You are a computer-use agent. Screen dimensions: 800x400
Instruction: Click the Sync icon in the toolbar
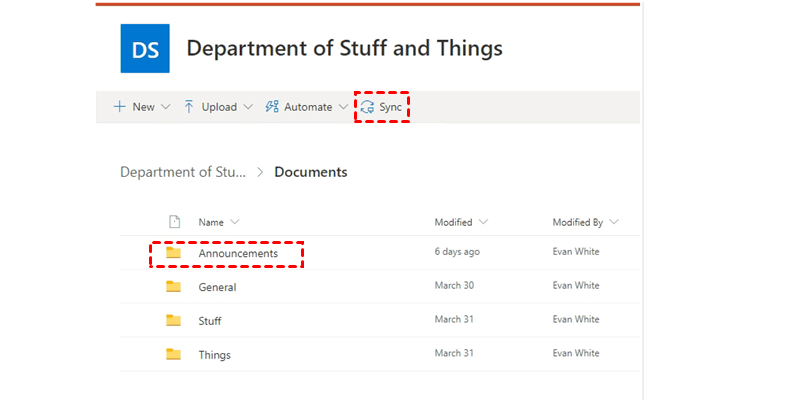368,107
